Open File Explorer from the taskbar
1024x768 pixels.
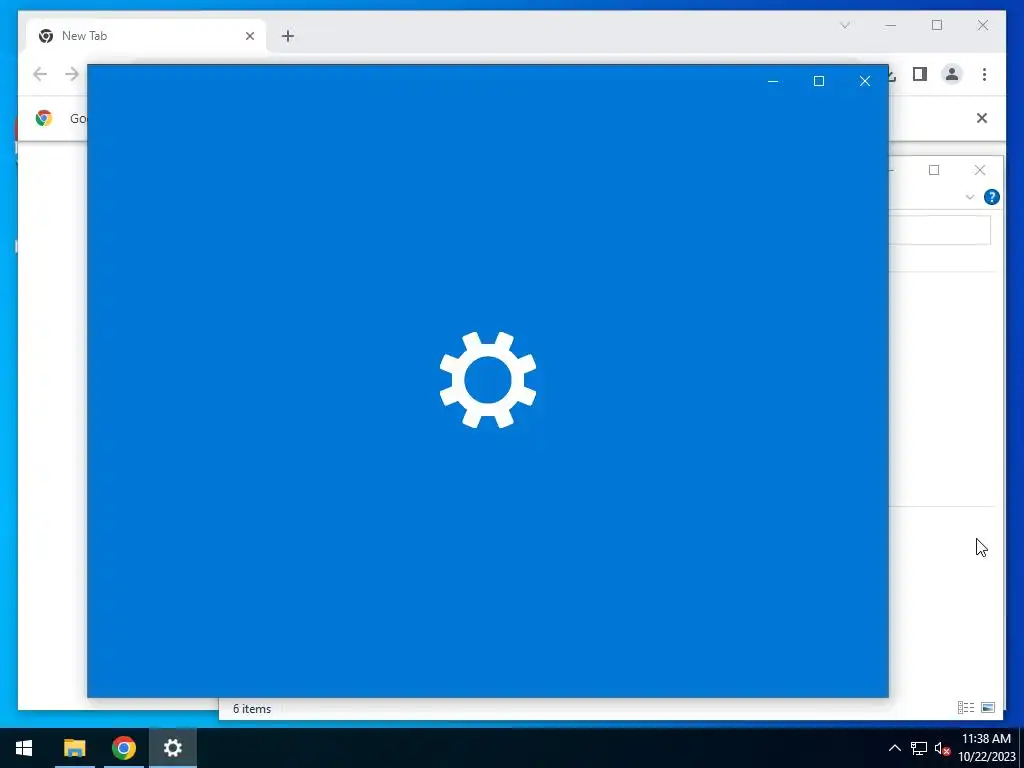pyautogui.click(x=74, y=747)
